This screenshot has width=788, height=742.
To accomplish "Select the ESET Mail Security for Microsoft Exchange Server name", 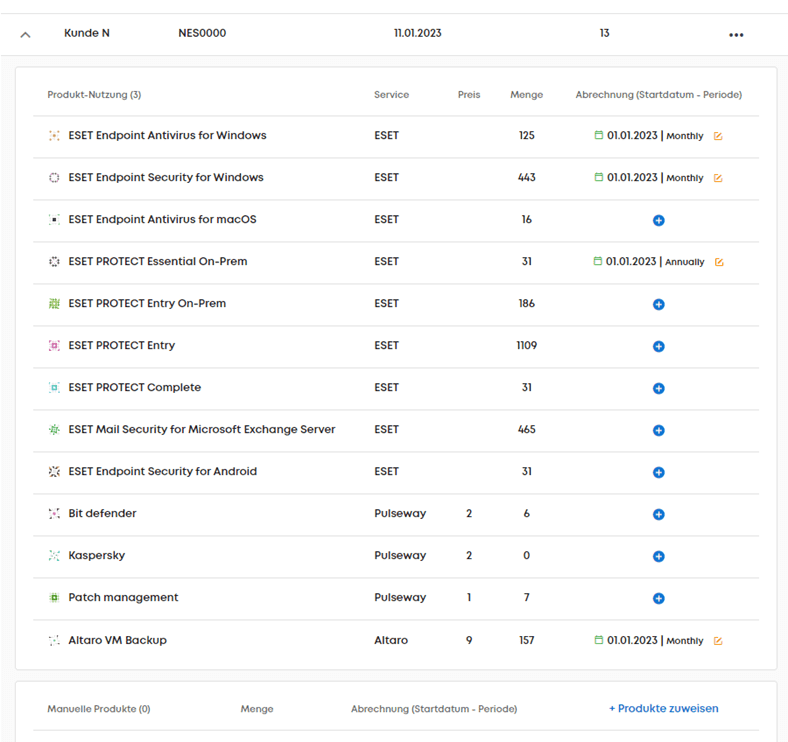I will pyautogui.click(x=202, y=429).
